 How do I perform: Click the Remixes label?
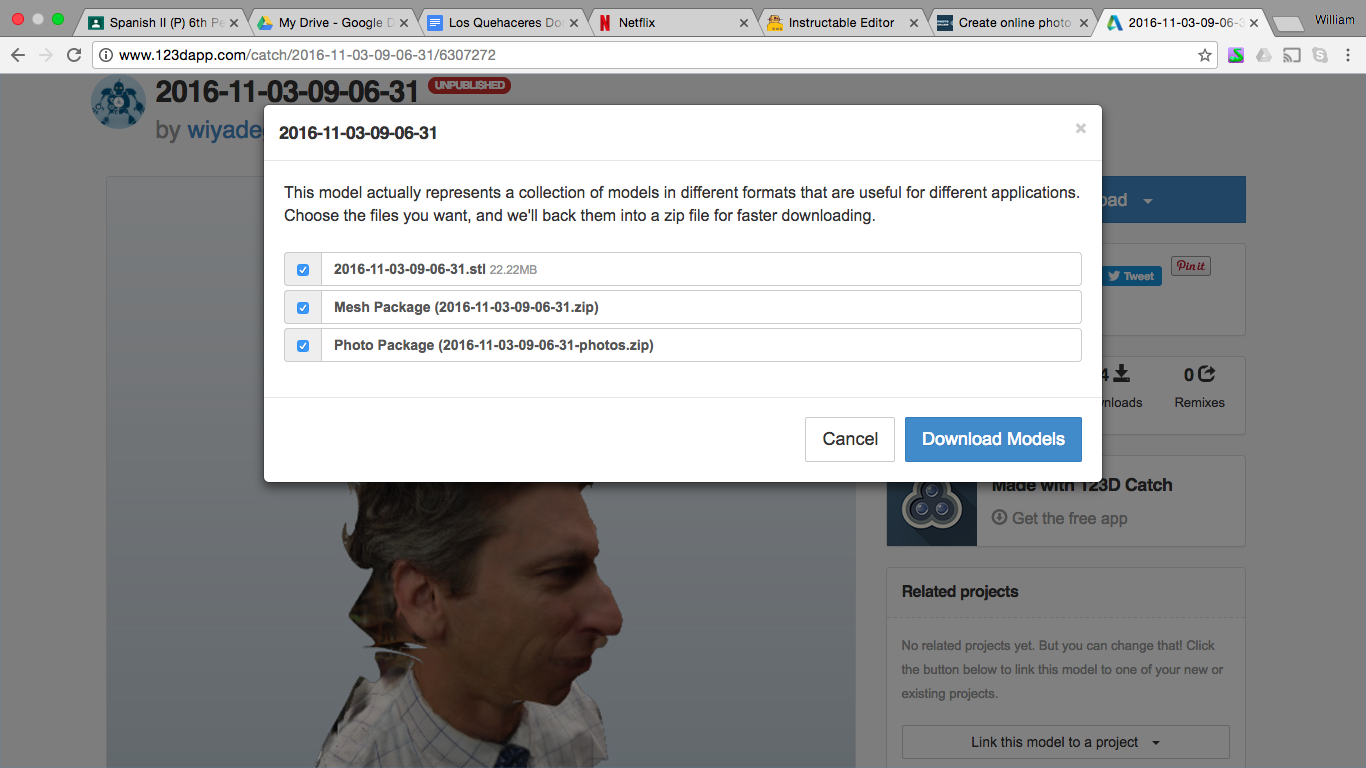(x=1200, y=403)
